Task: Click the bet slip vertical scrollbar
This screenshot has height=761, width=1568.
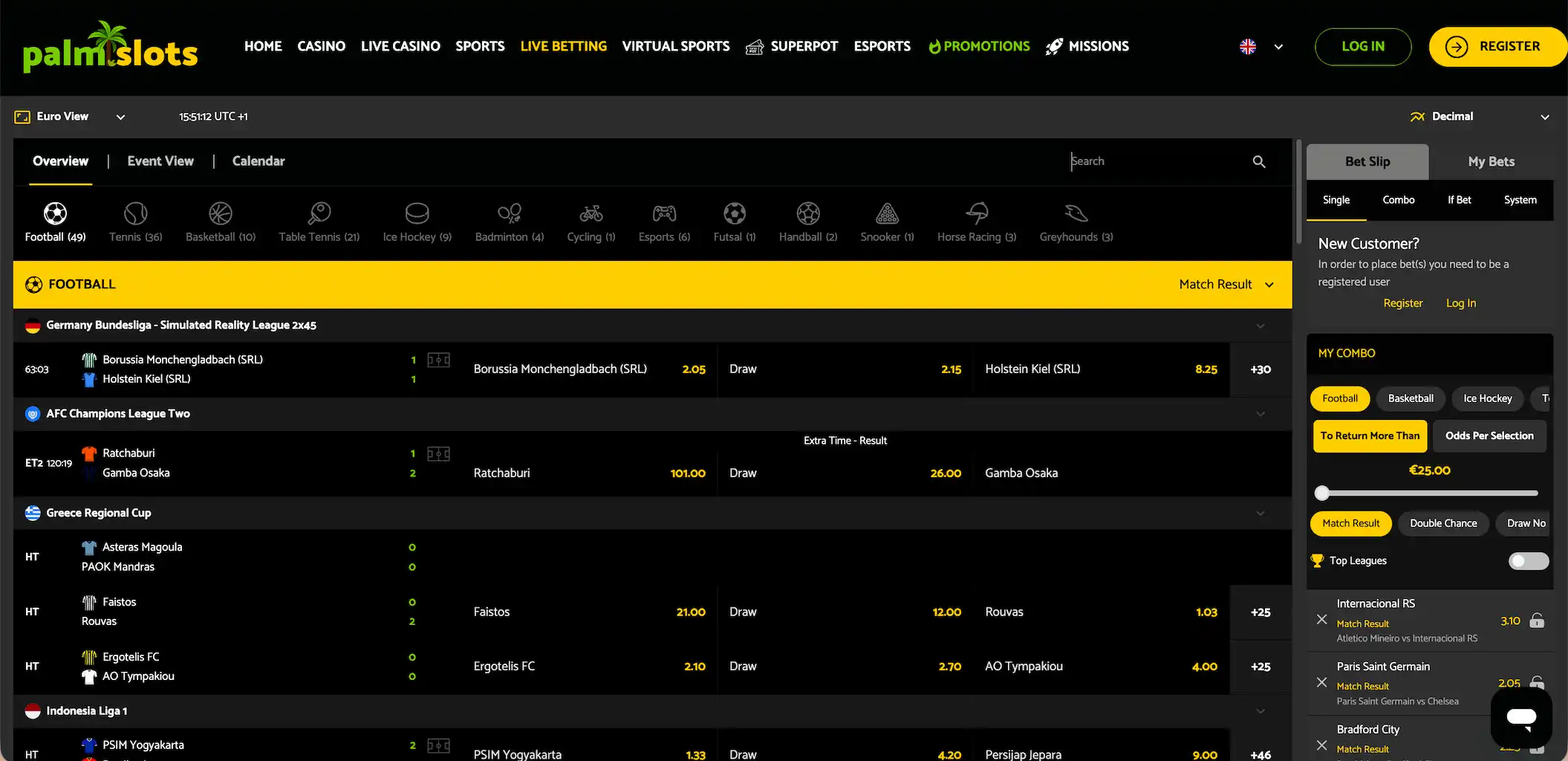Action: tap(1298, 192)
